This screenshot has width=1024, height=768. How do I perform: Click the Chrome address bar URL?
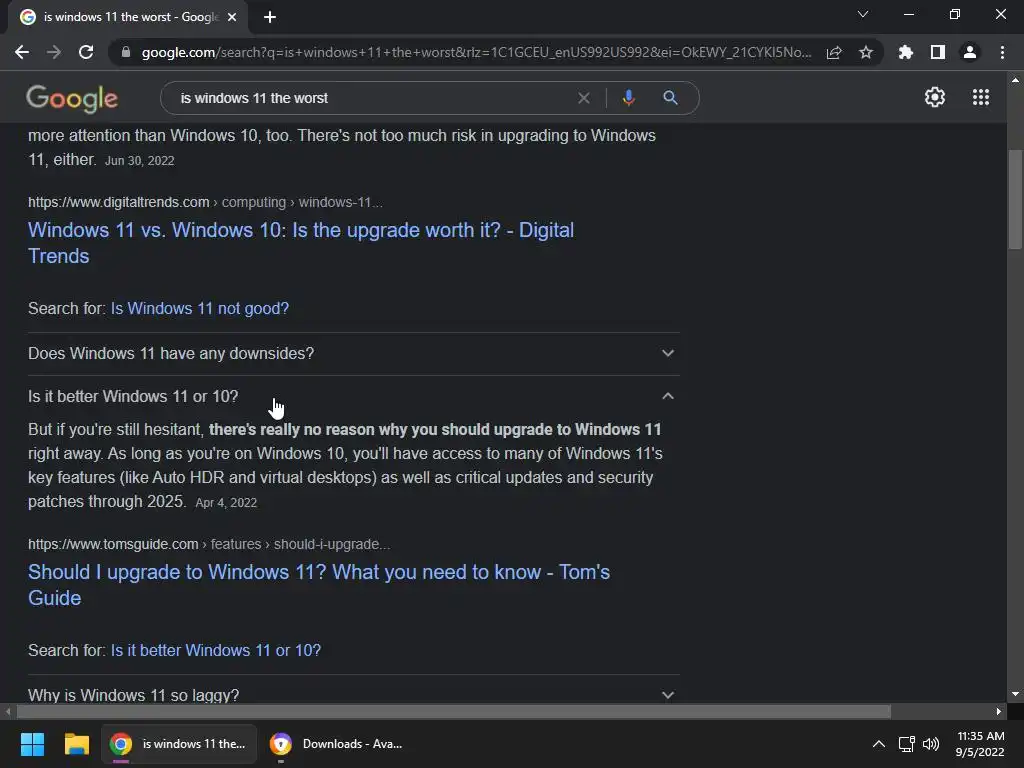pos(476,52)
